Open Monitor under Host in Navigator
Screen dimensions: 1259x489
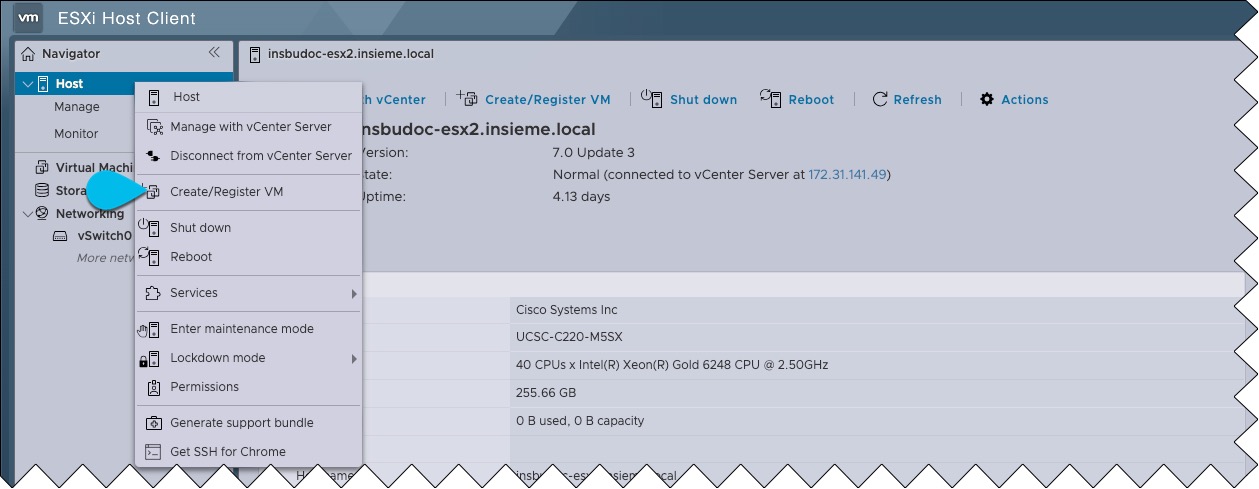[x=76, y=134]
